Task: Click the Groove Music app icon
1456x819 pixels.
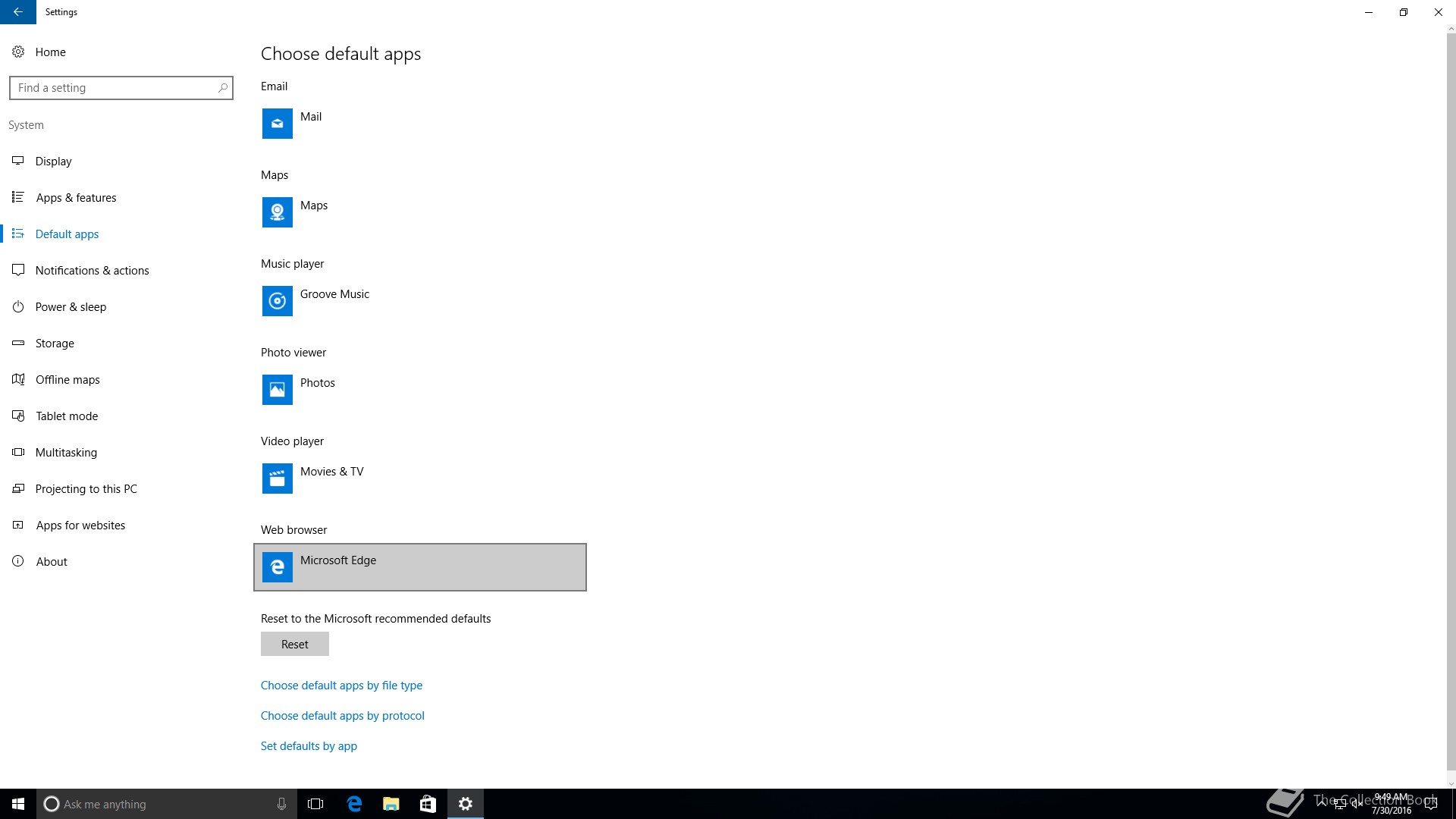Action: click(278, 301)
